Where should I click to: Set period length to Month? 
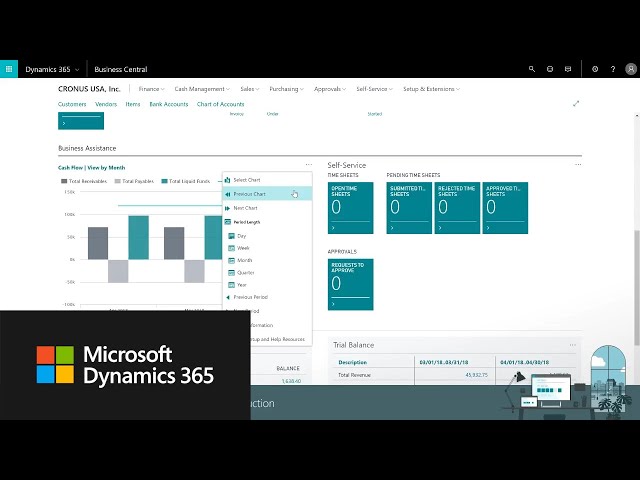[x=267, y=260]
